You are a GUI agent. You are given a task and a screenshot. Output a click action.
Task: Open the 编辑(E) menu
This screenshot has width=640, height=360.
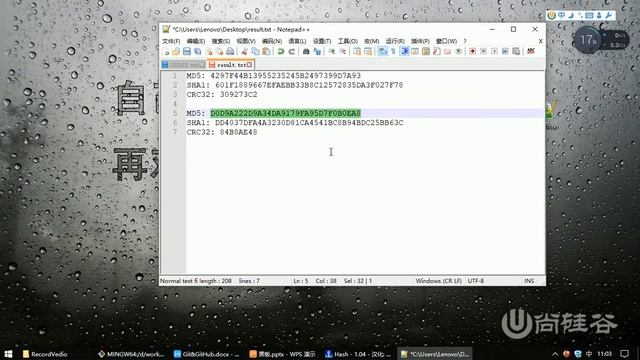coord(196,41)
